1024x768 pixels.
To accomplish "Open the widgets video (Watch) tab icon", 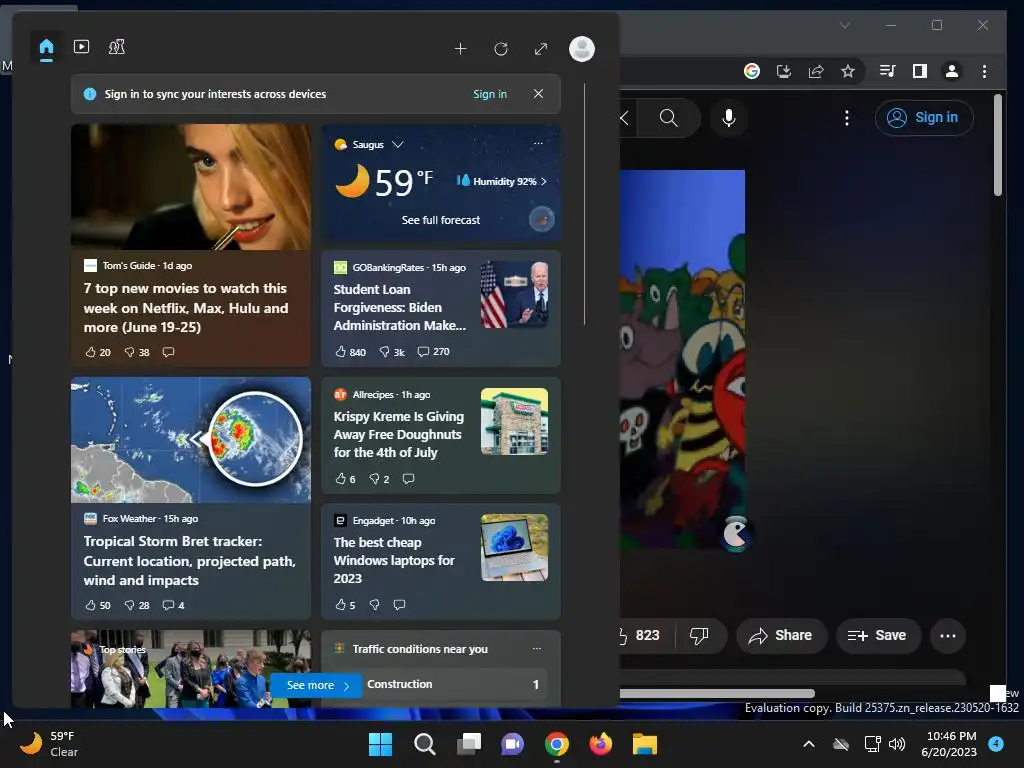I will coord(82,46).
